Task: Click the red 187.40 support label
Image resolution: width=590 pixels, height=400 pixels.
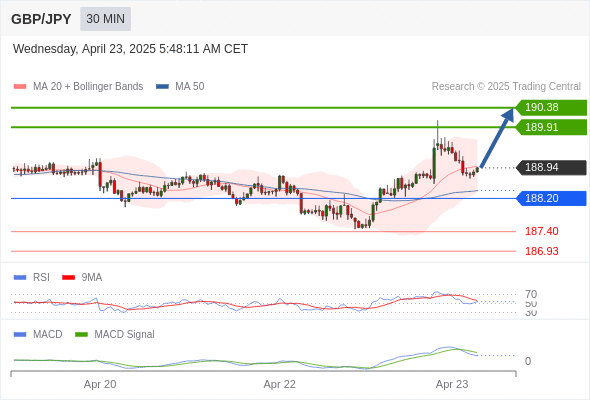Action: (541, 231)
